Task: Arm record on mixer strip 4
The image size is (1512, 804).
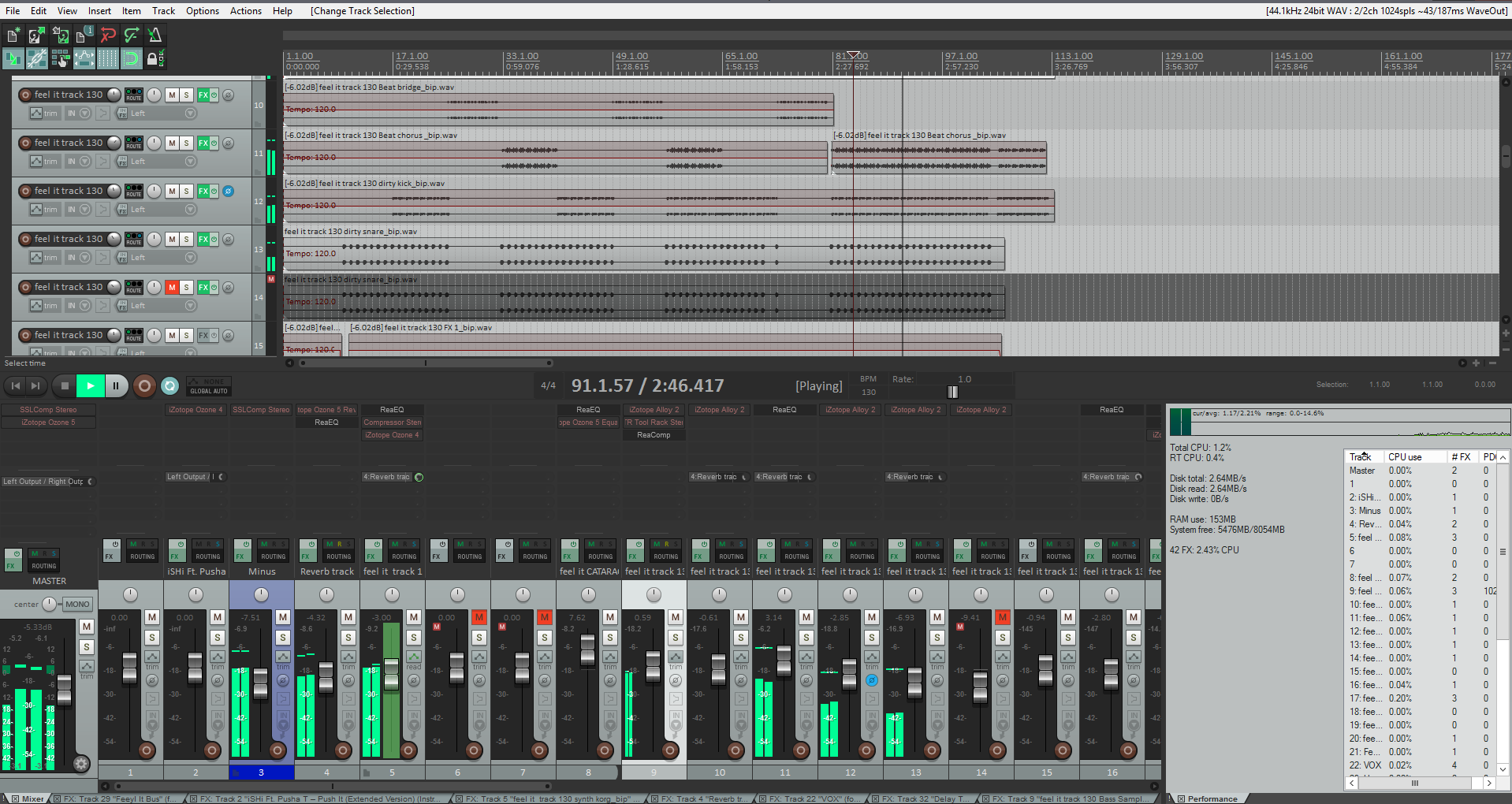Action: [x=343, y=750]
